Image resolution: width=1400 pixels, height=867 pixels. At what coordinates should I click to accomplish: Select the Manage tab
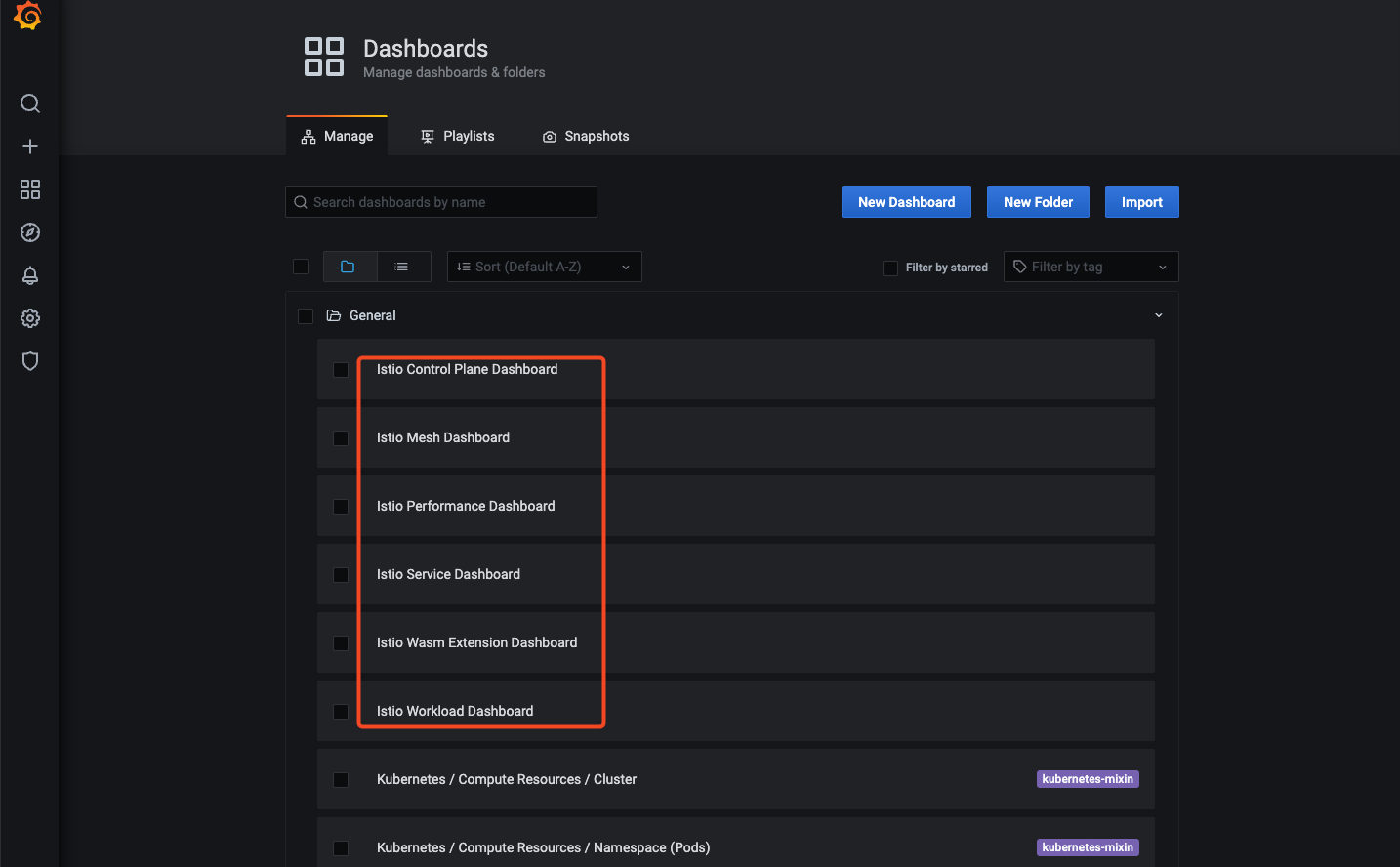337,136
